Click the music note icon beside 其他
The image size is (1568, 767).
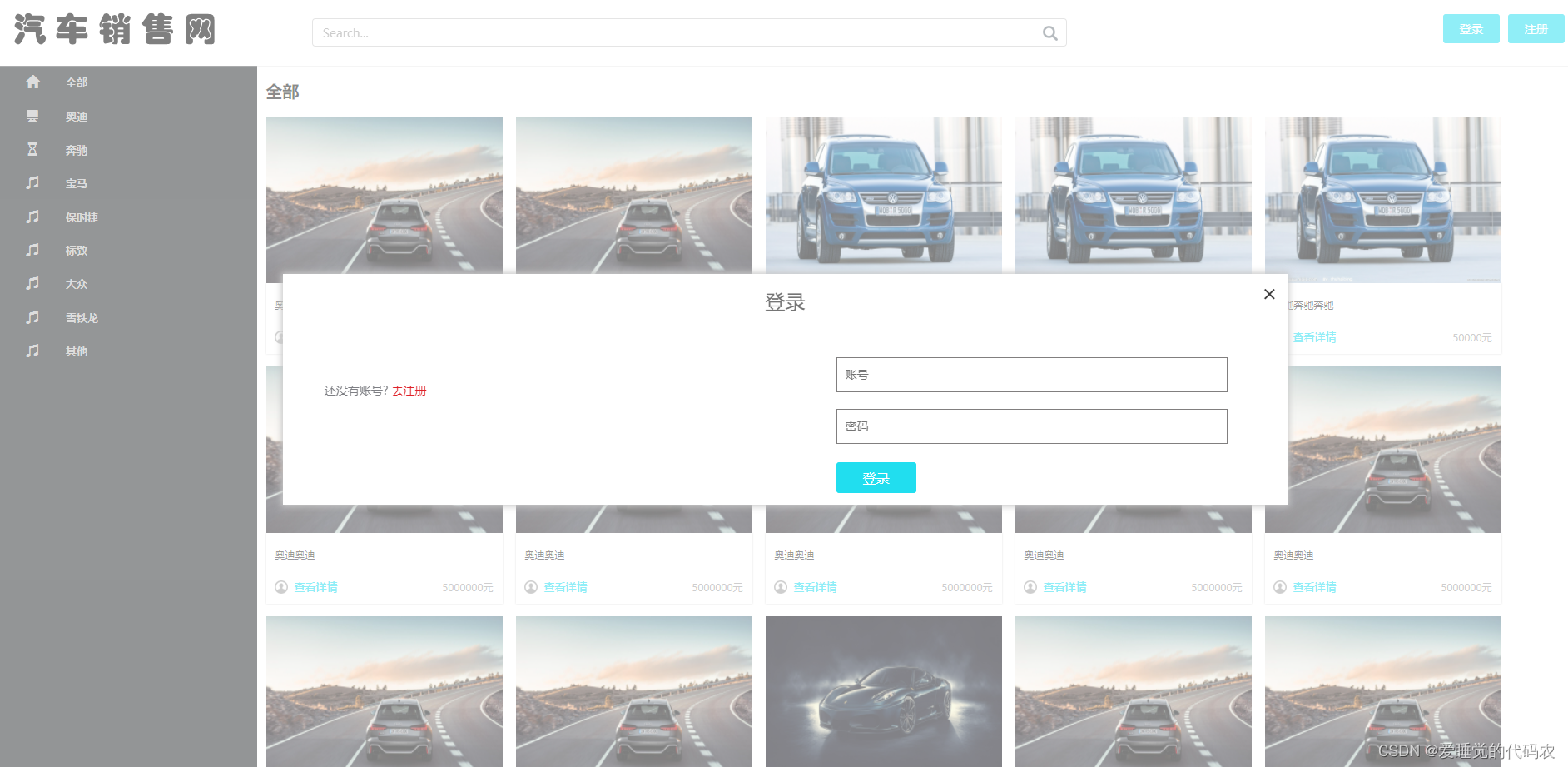point(32,351)
